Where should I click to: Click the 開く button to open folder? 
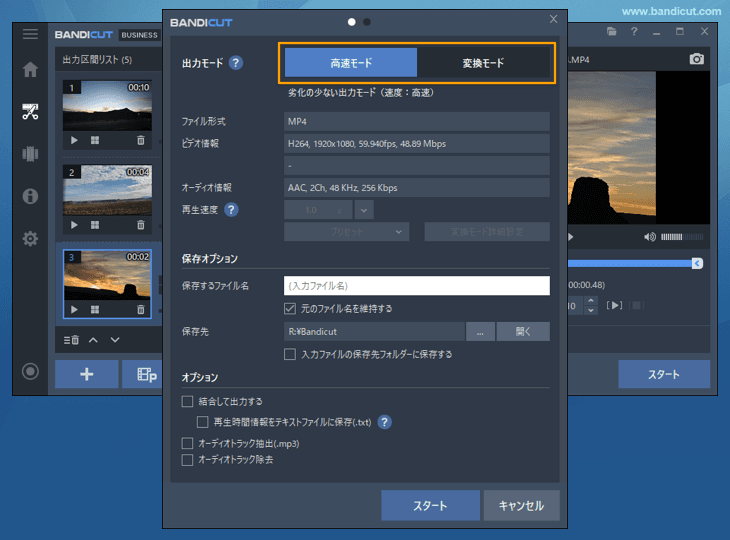523,331
